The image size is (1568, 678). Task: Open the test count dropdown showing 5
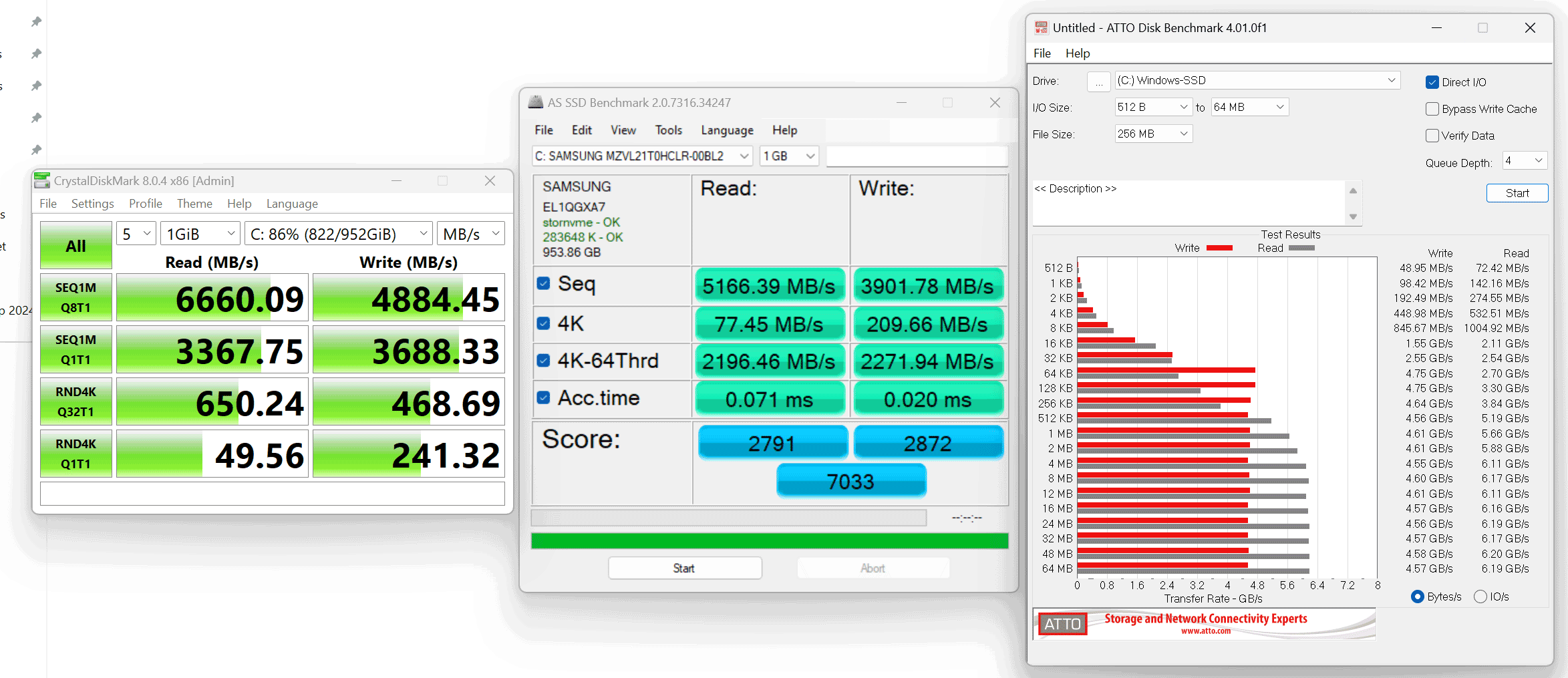click(136, 234)
